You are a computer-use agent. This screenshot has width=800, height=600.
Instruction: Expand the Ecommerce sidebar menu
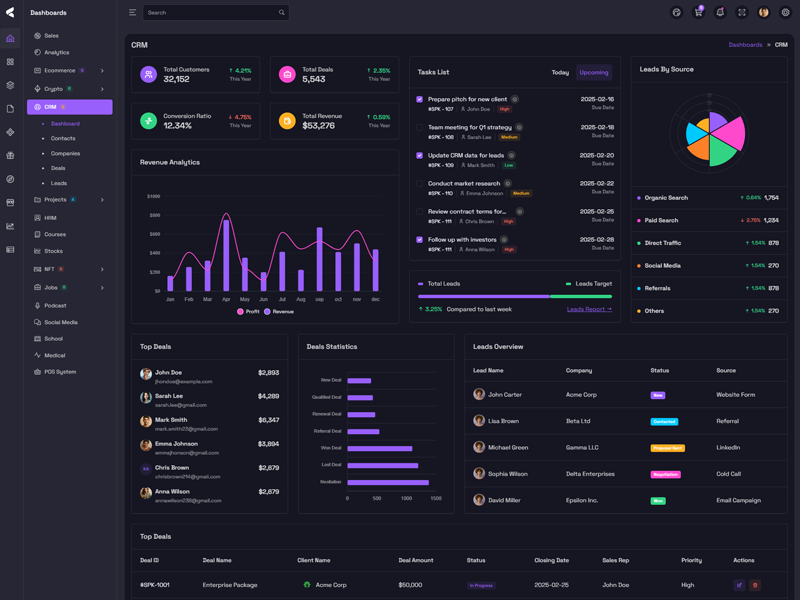coord(102,71)
